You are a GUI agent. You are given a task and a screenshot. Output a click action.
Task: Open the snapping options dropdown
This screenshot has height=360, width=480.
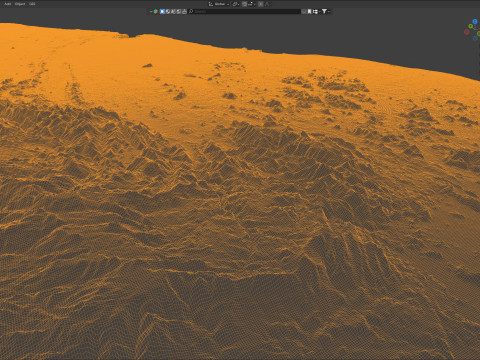tap(252, 4)
